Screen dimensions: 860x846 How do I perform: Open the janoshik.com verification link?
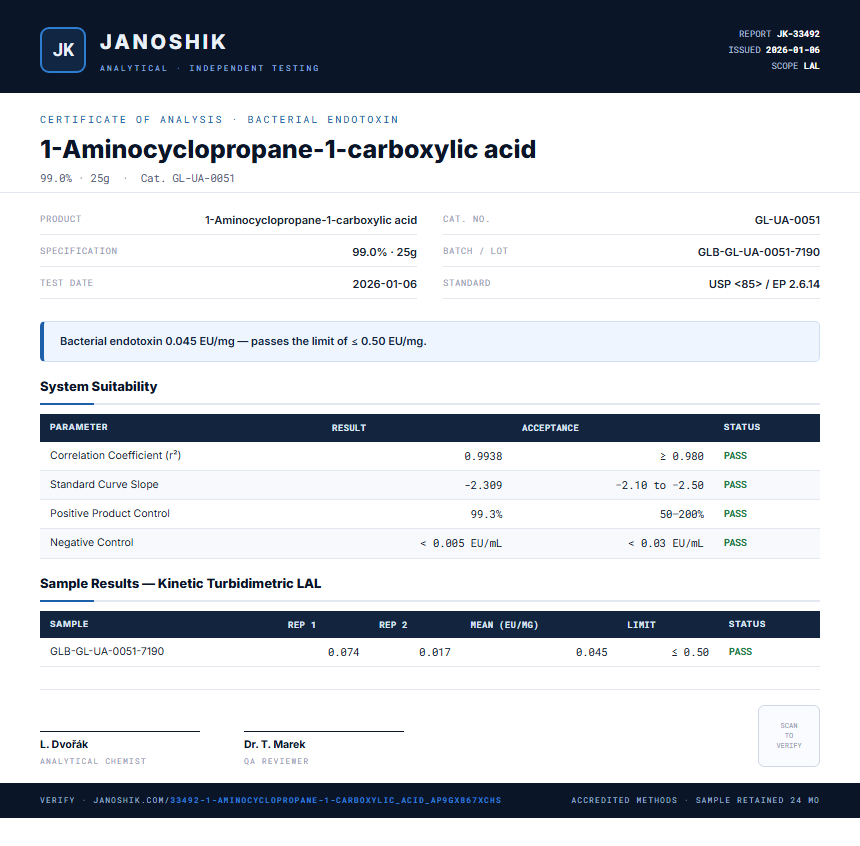pyautogui.click(x=297, y=800)
